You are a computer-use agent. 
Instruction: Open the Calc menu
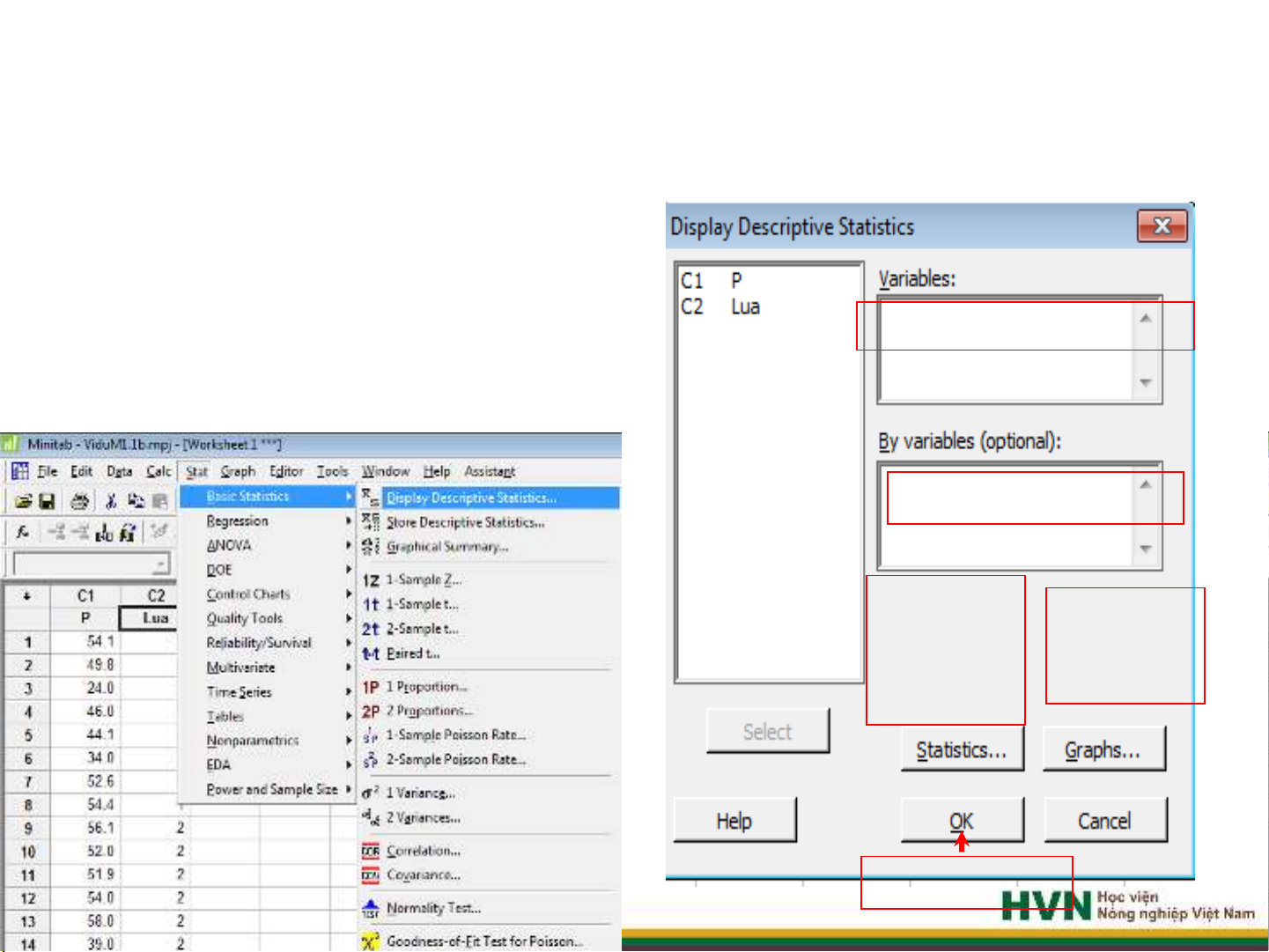[159, 471]
